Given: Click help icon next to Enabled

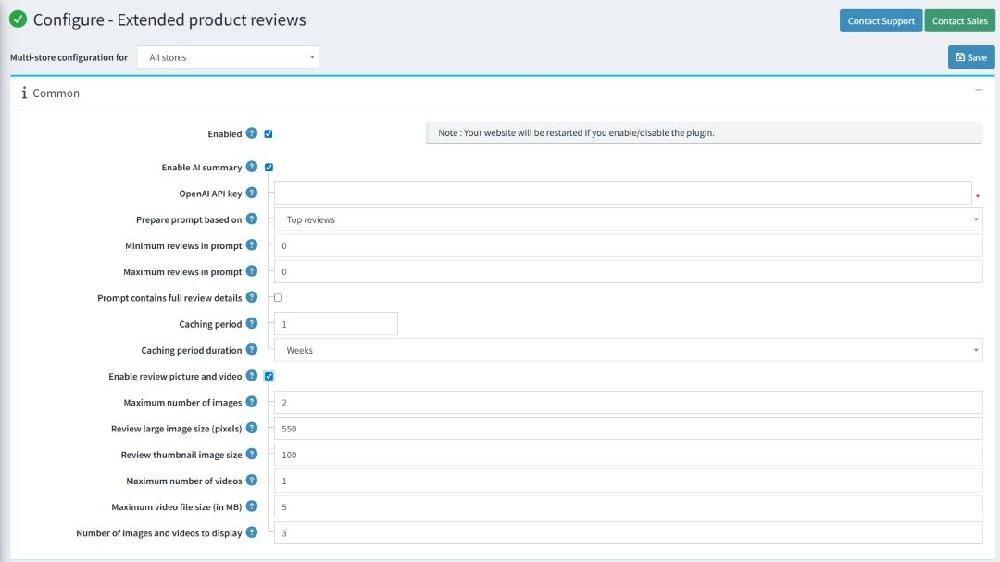Looking at the screenshot, I should [251, 133].
